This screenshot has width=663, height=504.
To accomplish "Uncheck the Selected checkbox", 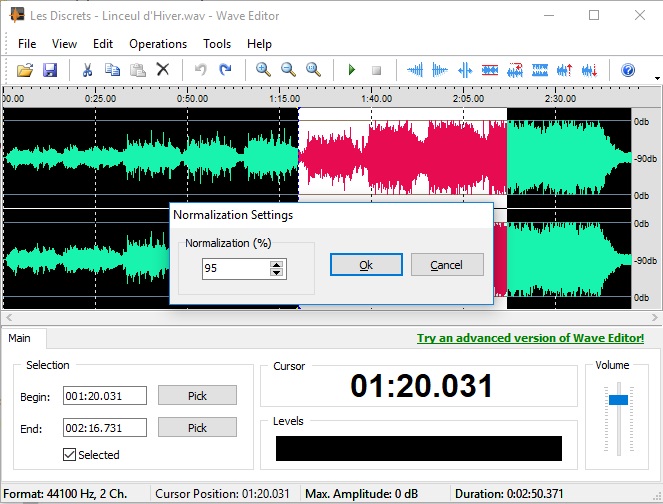I will (x=69, y=455).
